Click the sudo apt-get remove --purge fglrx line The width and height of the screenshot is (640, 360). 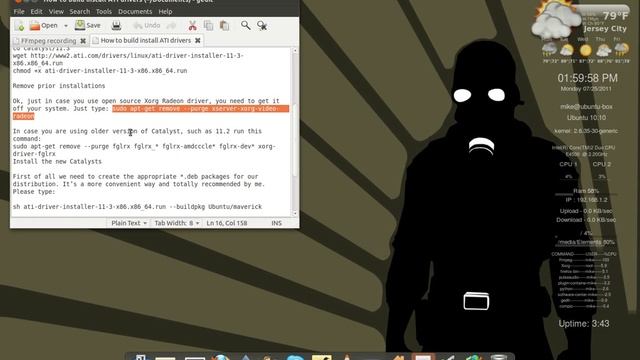pyautogui.click(x=144, y=146)
